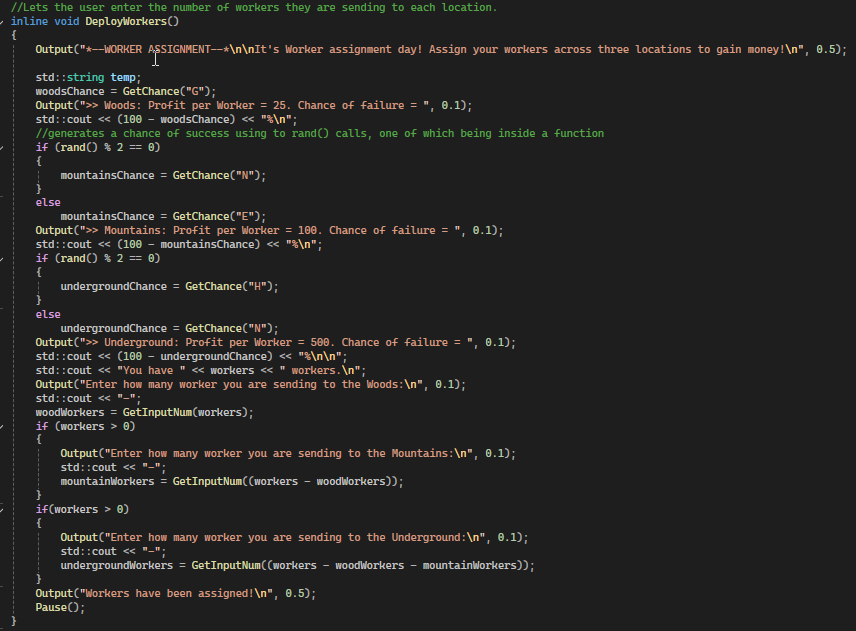
Task: Click 'mountainsChance = GetChance("N");' line
Action: point(163,175)
